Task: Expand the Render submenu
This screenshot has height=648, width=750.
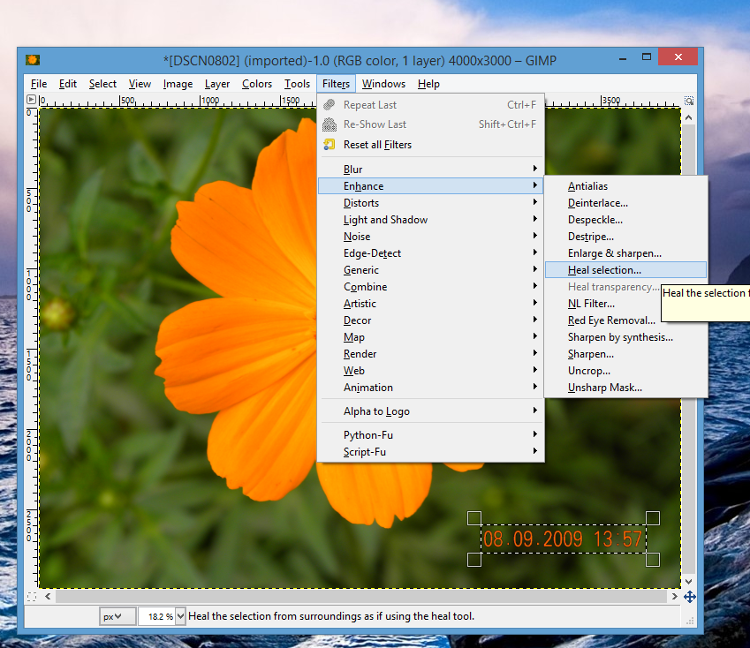Action: point(430,354)
